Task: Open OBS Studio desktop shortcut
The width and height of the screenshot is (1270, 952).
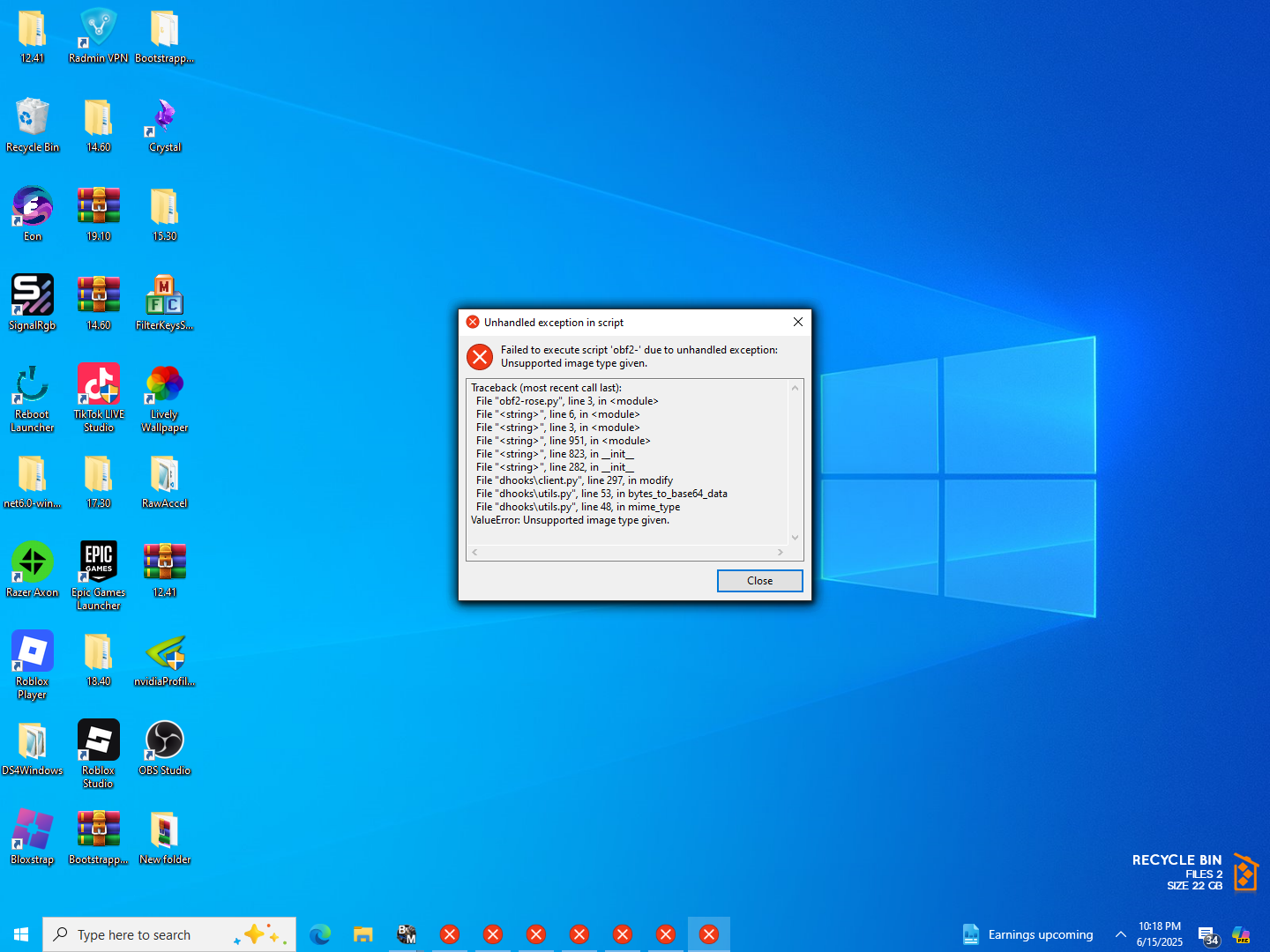Action: click(165, 740)
